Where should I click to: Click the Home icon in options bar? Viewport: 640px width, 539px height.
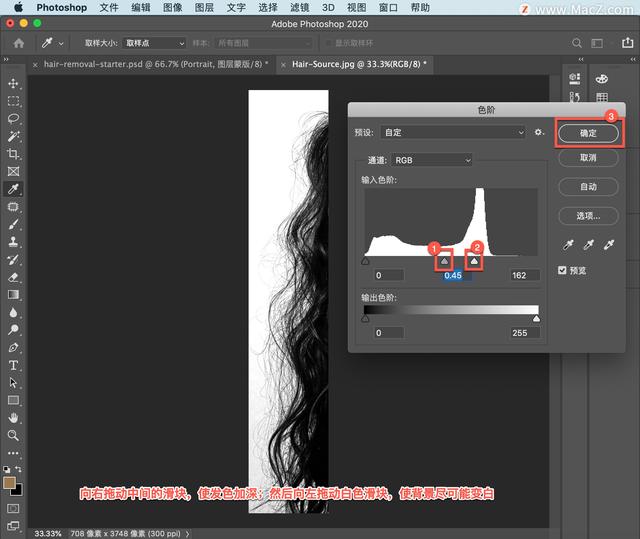tap(18, 43)
